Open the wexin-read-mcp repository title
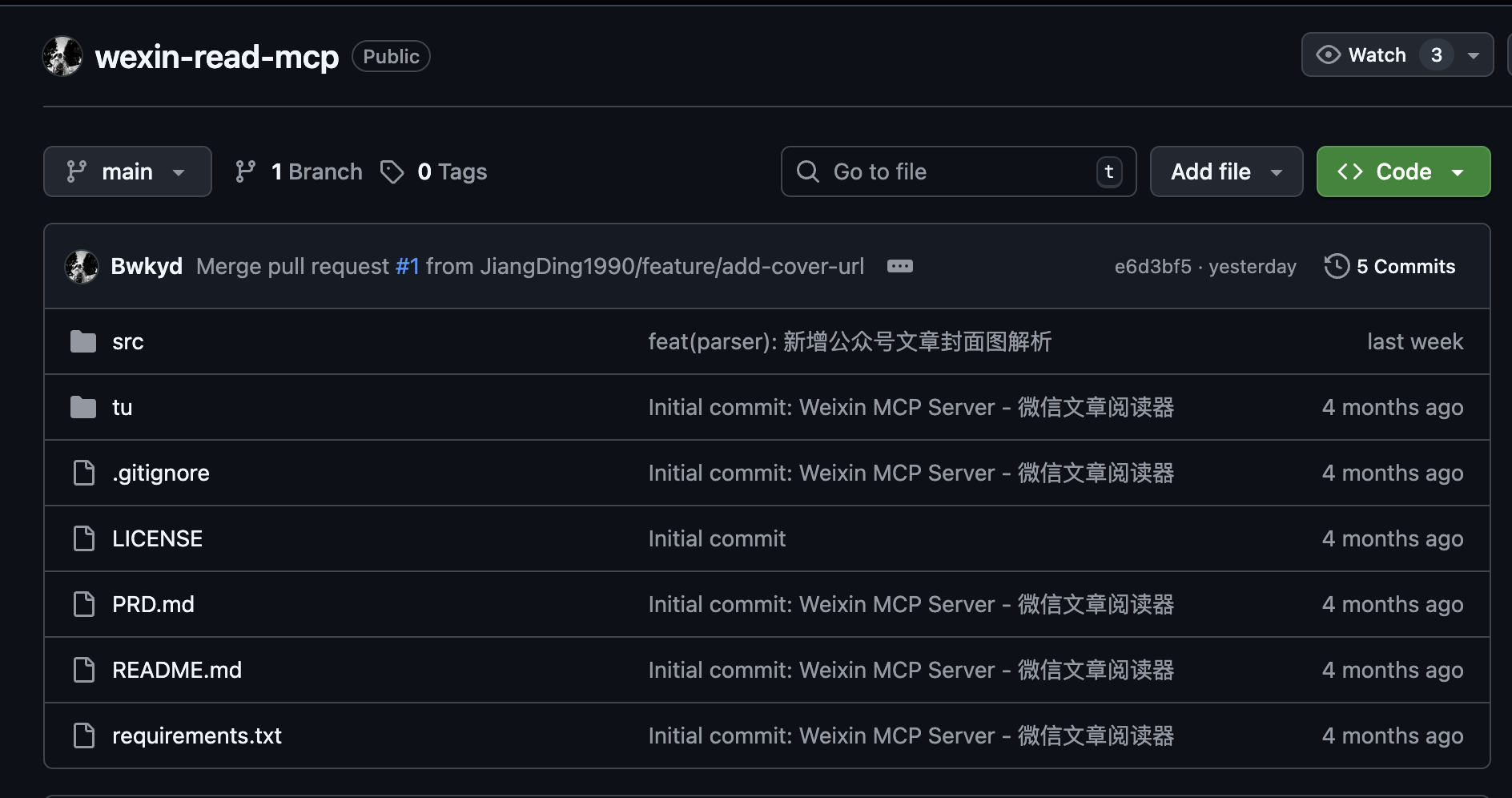This screenshot has width=1512, height=798. pyautogui.click(x=217, y=57)
